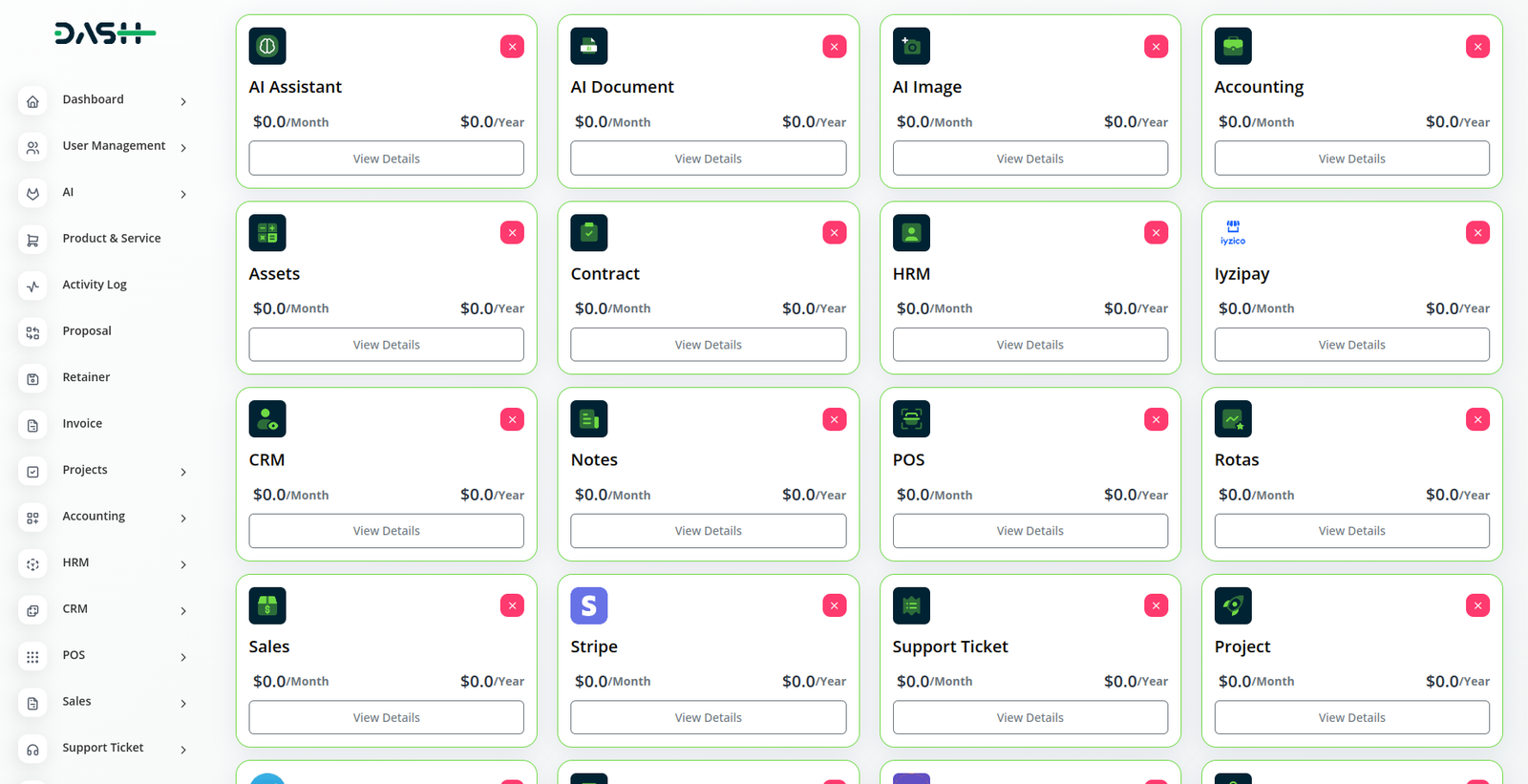Expand the Projects sidebar submenu arrow
Viewport: 1528px width, 784px height.
tap(183, 472)
